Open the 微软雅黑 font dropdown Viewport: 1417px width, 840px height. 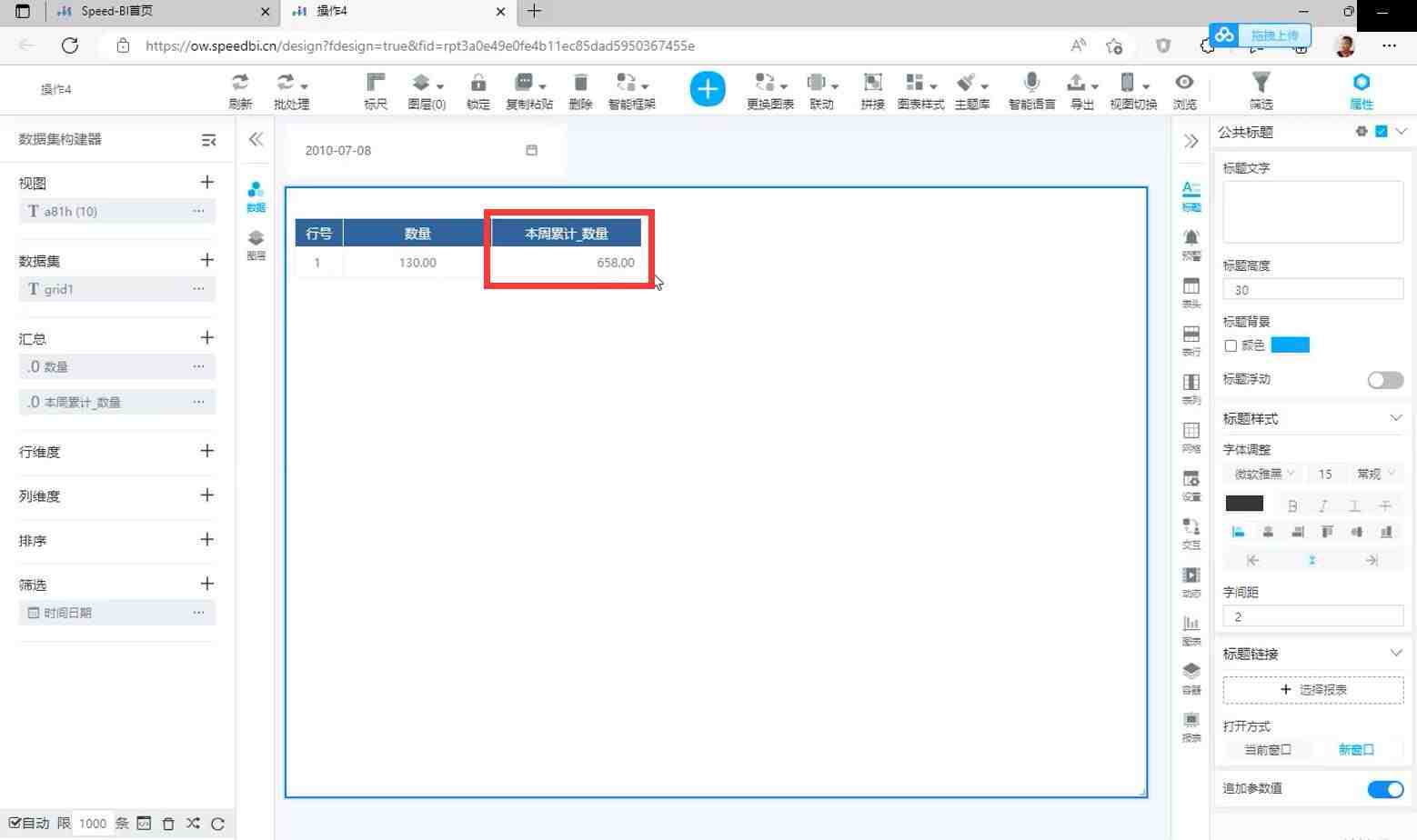[1263, 474]
